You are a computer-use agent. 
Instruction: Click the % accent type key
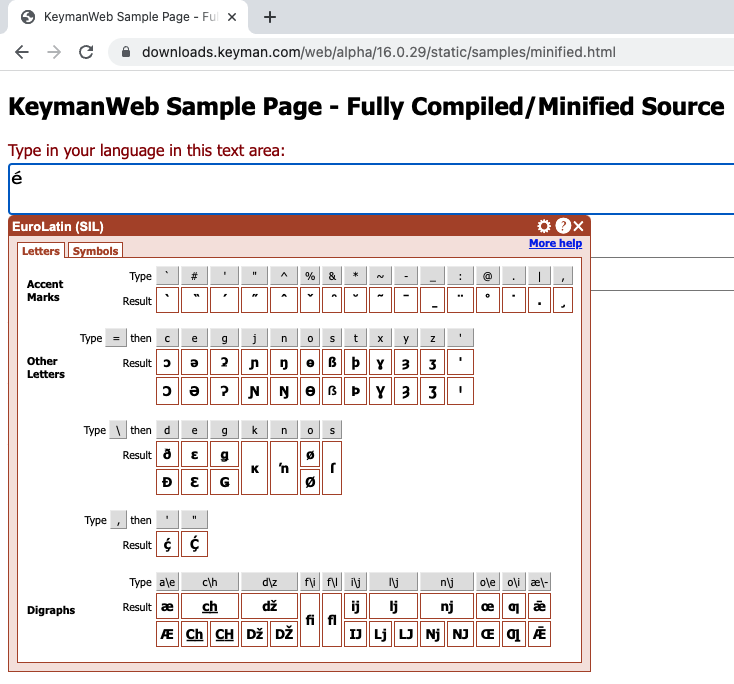pos(310,276)
